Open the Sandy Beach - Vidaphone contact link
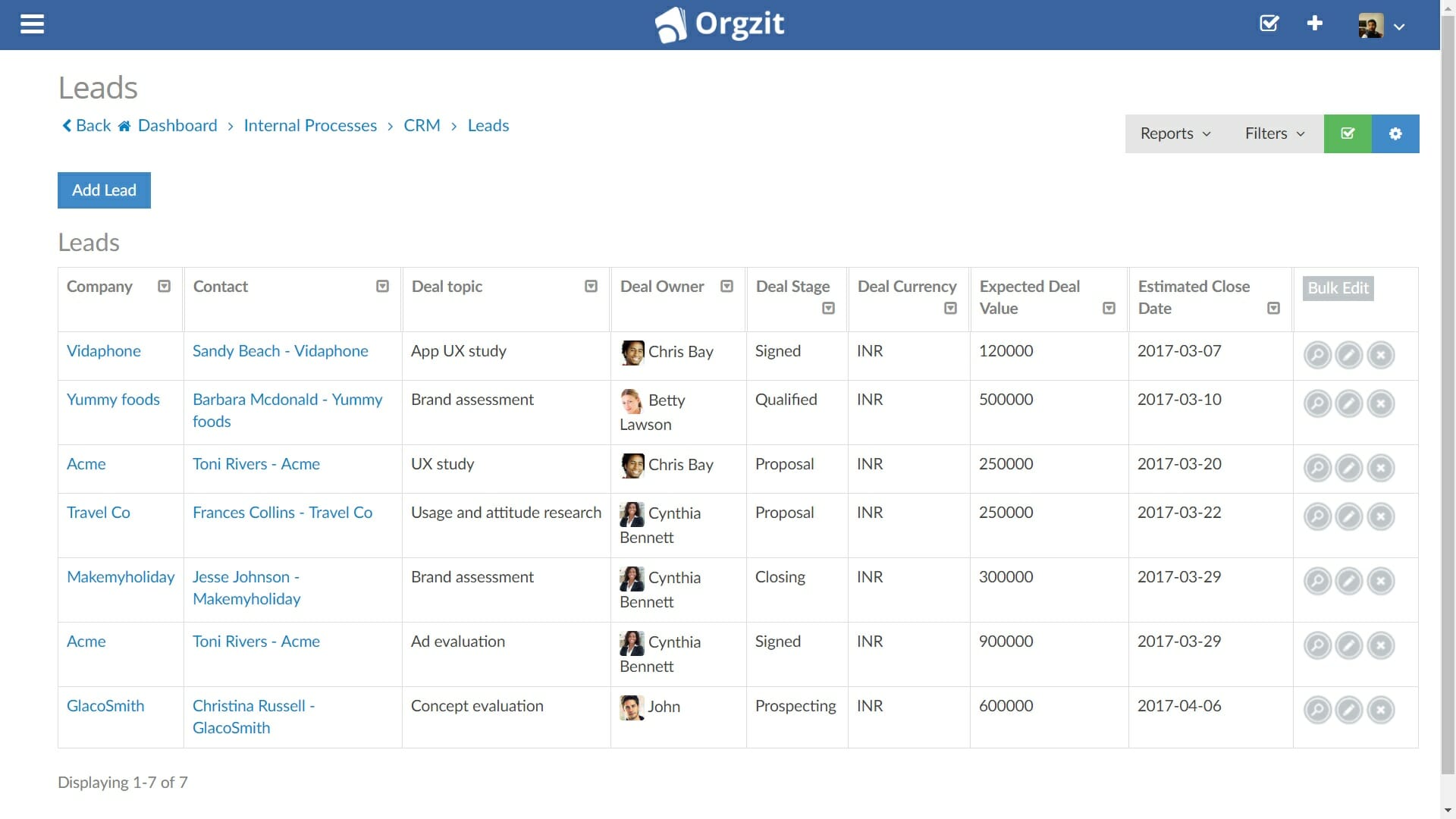 [281, 351]
